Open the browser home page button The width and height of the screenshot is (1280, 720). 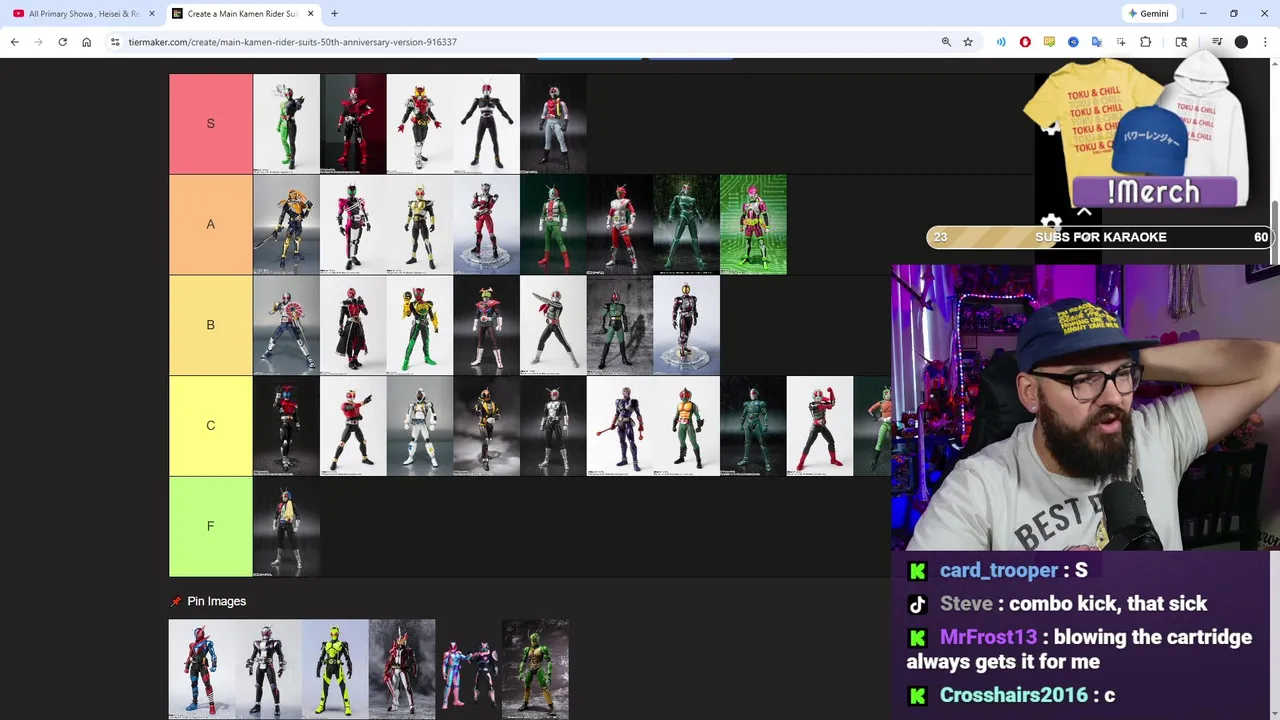[86, 42]
